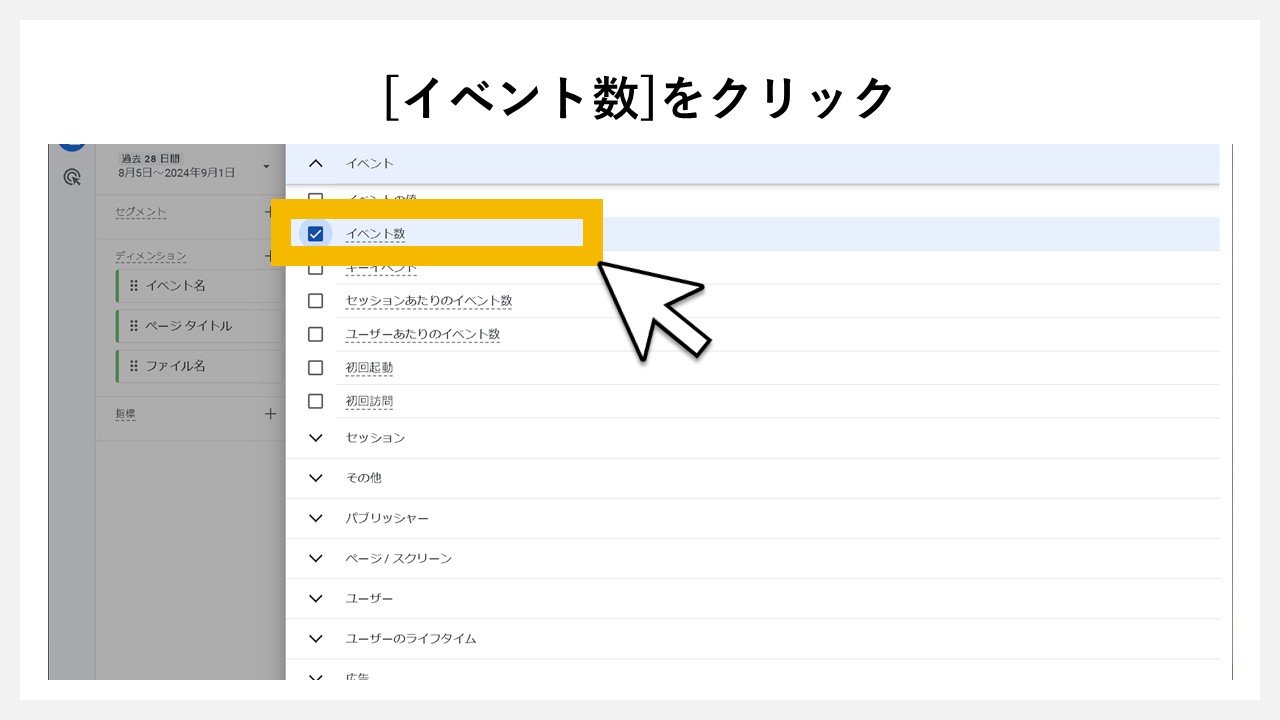1280x720 pixels.
Task: Add a metric using the plus icon next to 指標
Action: (x=268, y=413)
